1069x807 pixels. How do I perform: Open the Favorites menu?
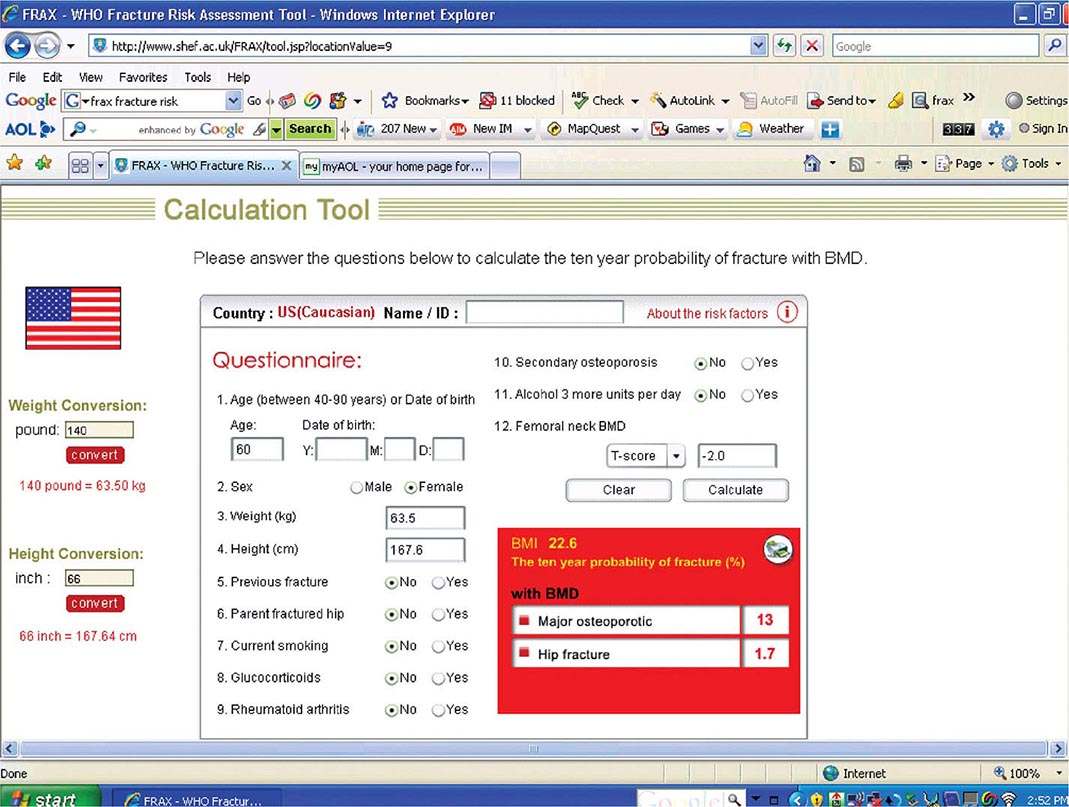[x=143, y=77]
